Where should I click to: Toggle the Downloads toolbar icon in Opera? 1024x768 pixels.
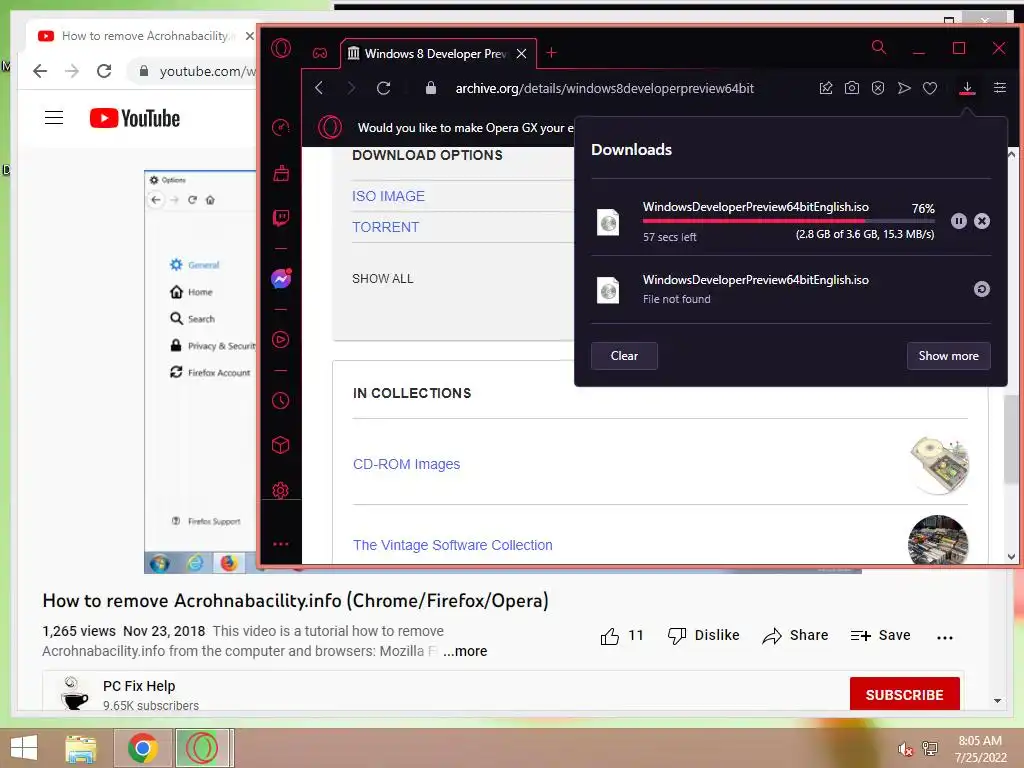click(967, 88)
